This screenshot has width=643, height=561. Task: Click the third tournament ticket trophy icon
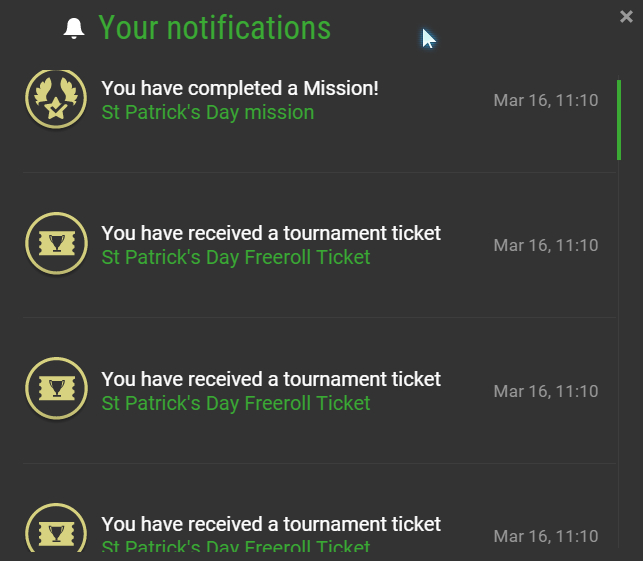click(x=57, y=527)
